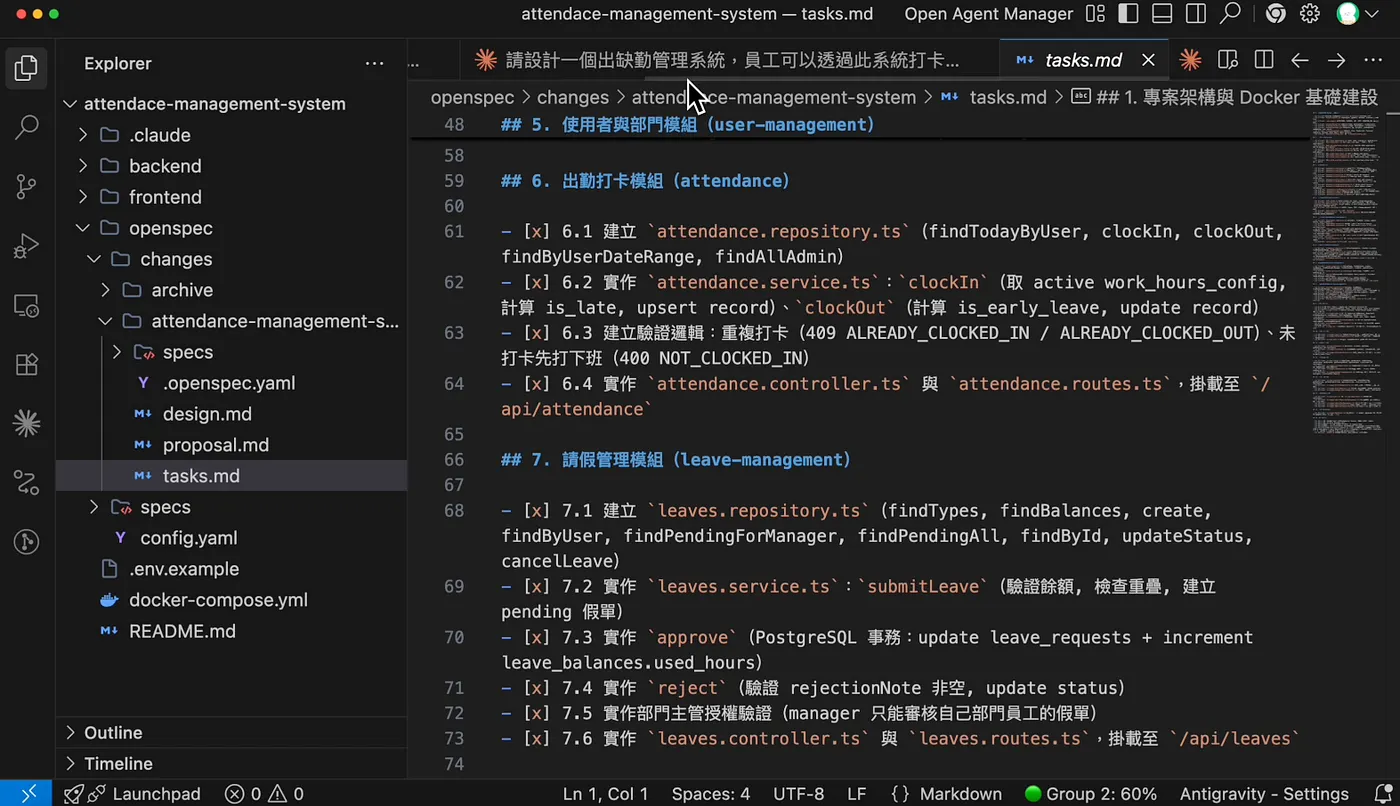
Task: Go forward with the right arrow icon
Action: point(1336,60)
